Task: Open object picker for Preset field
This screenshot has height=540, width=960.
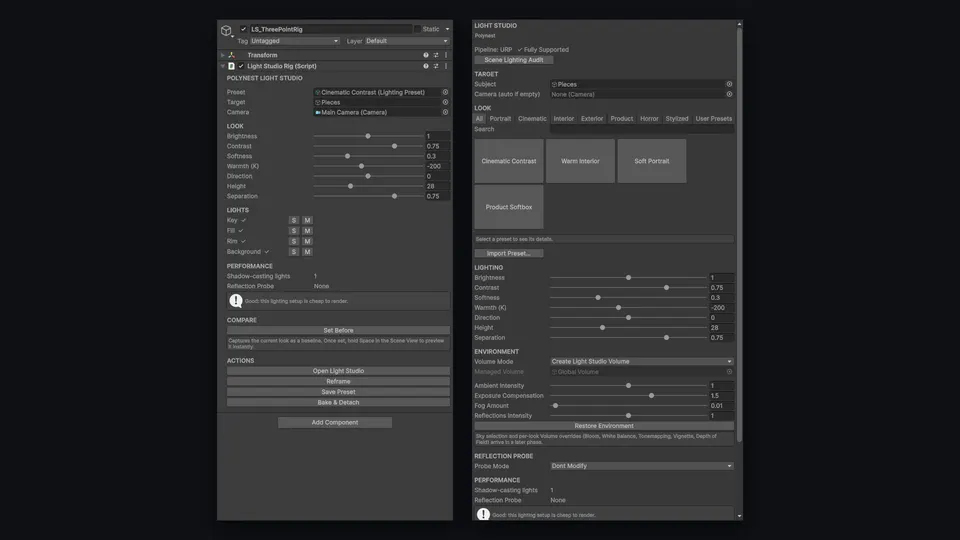Action: point(445,92)
